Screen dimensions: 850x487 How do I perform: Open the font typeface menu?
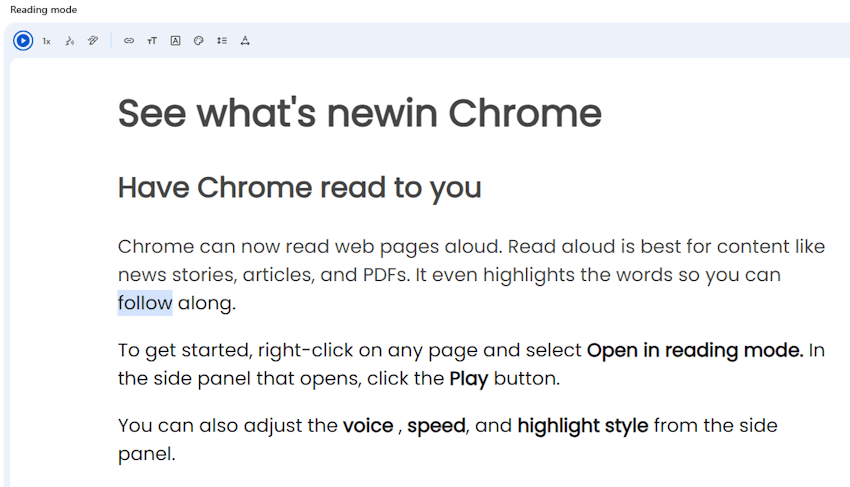pyautogui.click(x=175, y=41)
